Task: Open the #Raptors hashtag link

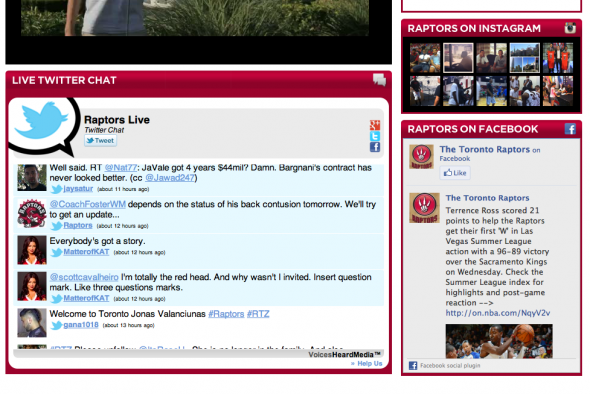Action: point(226,314)
